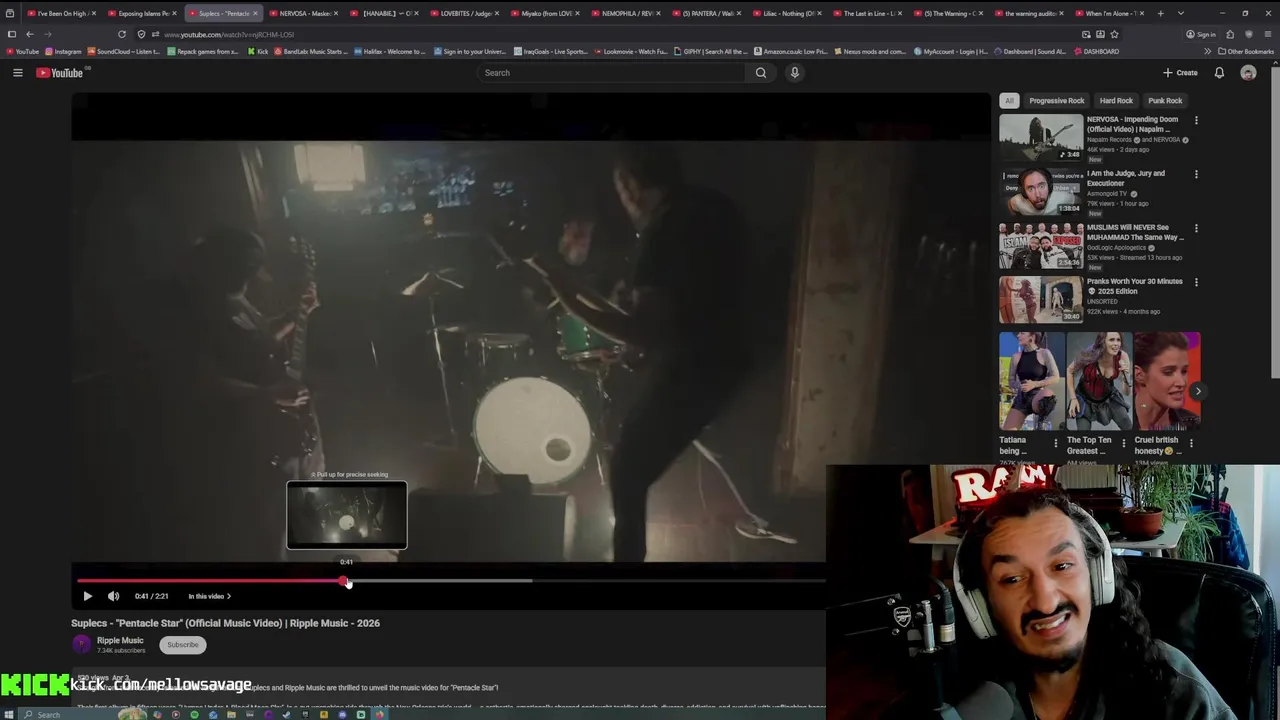This screenshot has height=720, width=1280.
Task: Open the Ripple Music channel avatar
Action: pyautogui.click(x=81, y=645)
